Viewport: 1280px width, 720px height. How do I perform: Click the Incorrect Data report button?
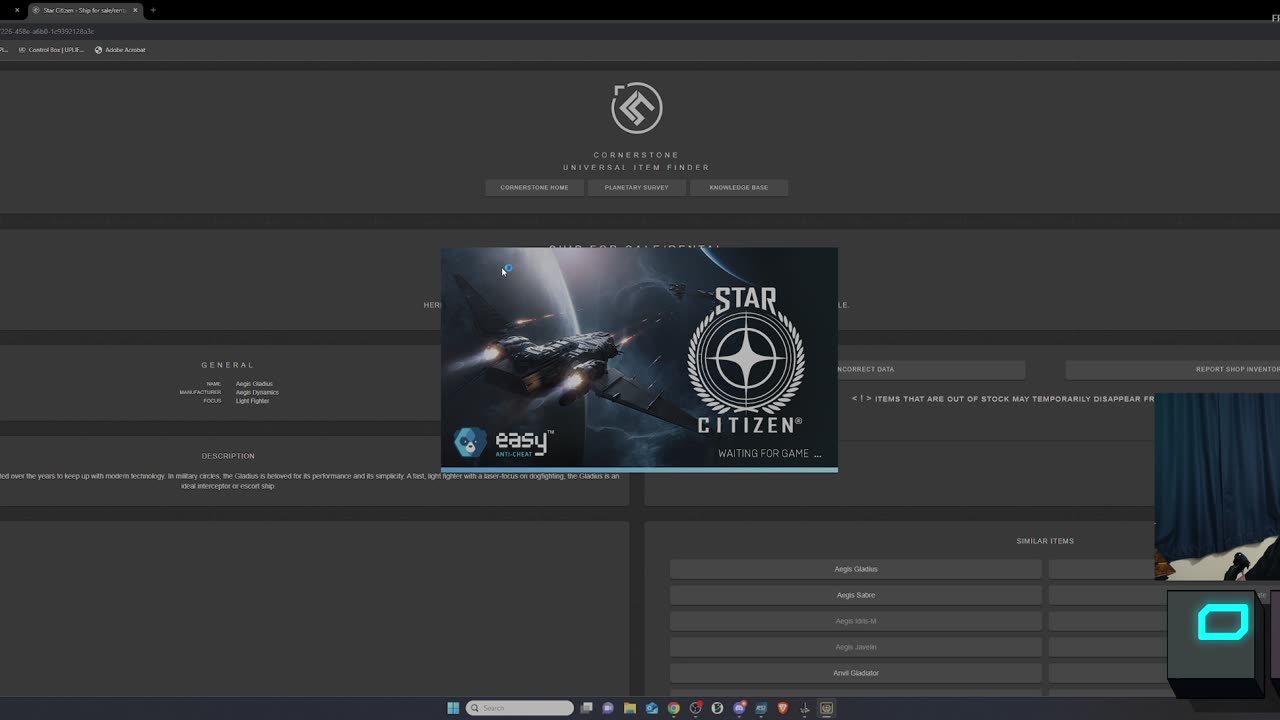(x=931, y=369)
